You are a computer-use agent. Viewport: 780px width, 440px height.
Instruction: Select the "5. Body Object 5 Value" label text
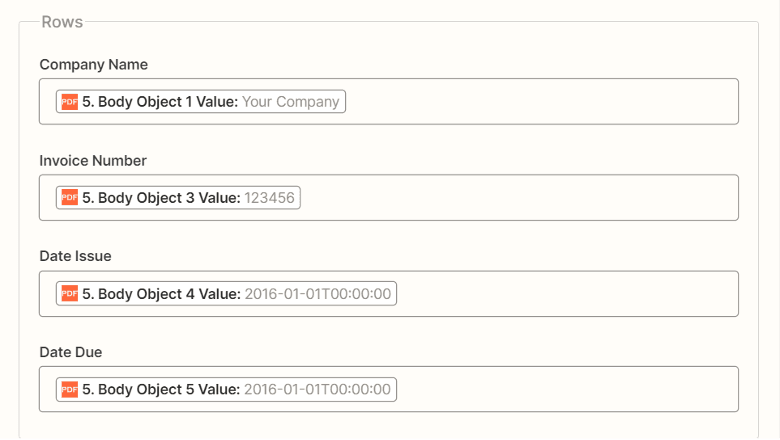[x=161, y=390]
